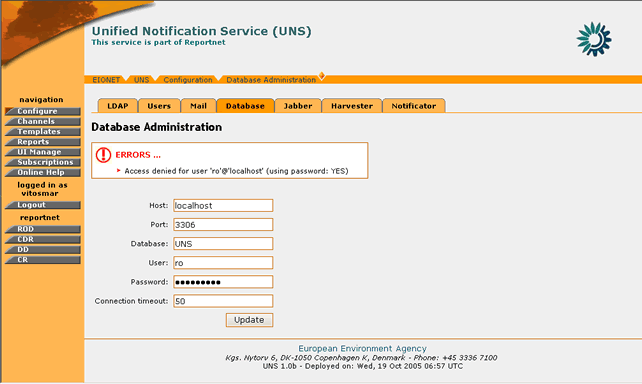Click the Host input field

223,206
